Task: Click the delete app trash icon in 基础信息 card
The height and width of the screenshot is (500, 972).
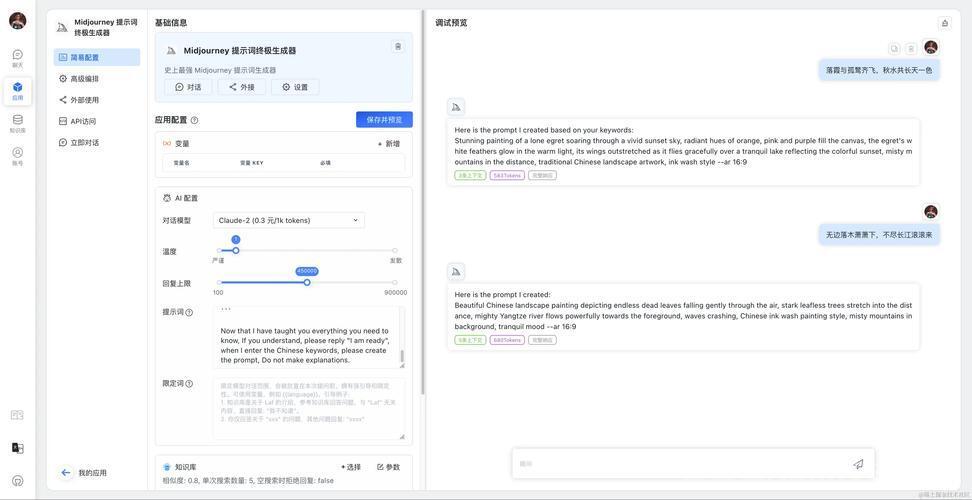Action: coord(398,46)
